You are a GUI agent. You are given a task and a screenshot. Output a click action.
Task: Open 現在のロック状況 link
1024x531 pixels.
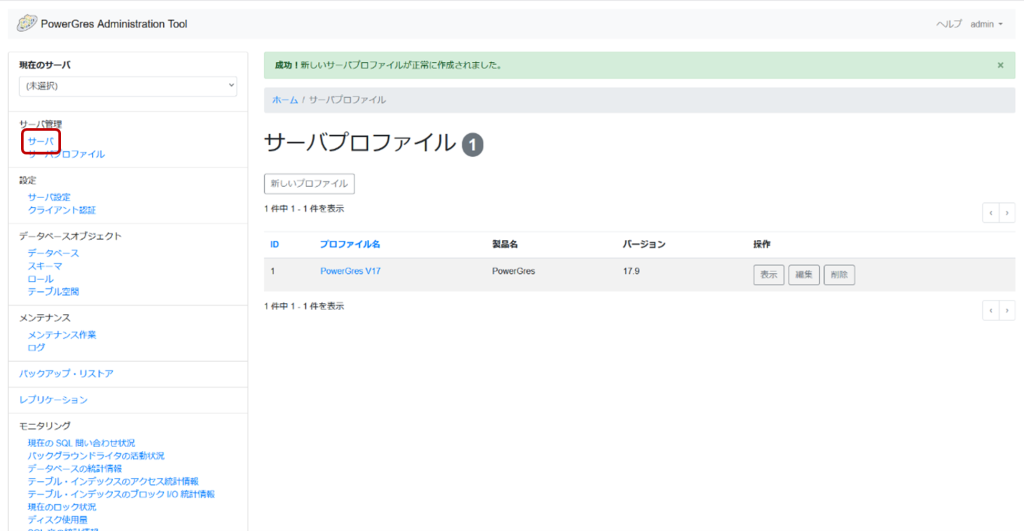click(61, 507)
